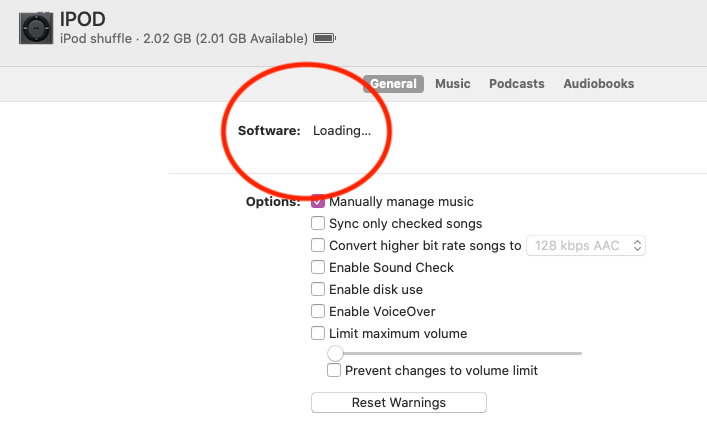707x434 pixels.
Task: Check Prevent changes to volume limit
Action: (334, 370)
